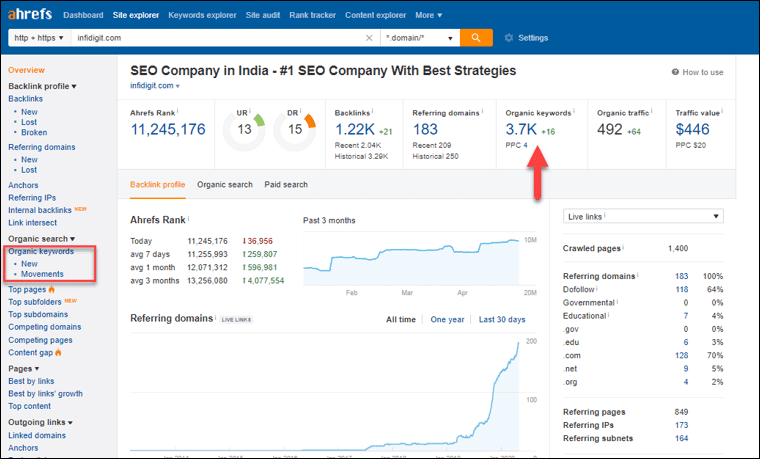Open the Top subfolders link
Image resolution: width=760 pixels, height=459 pixels.
pos(35,302)
